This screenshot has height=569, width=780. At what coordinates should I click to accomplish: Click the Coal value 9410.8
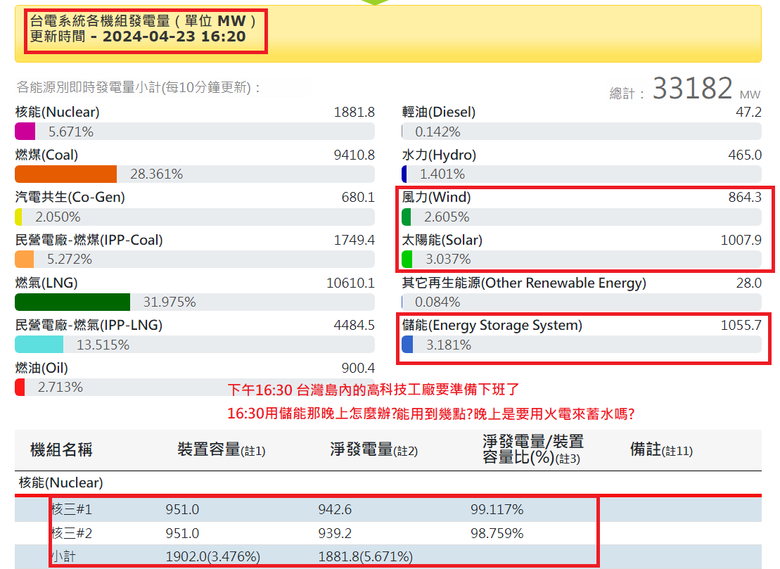point(354,155)
